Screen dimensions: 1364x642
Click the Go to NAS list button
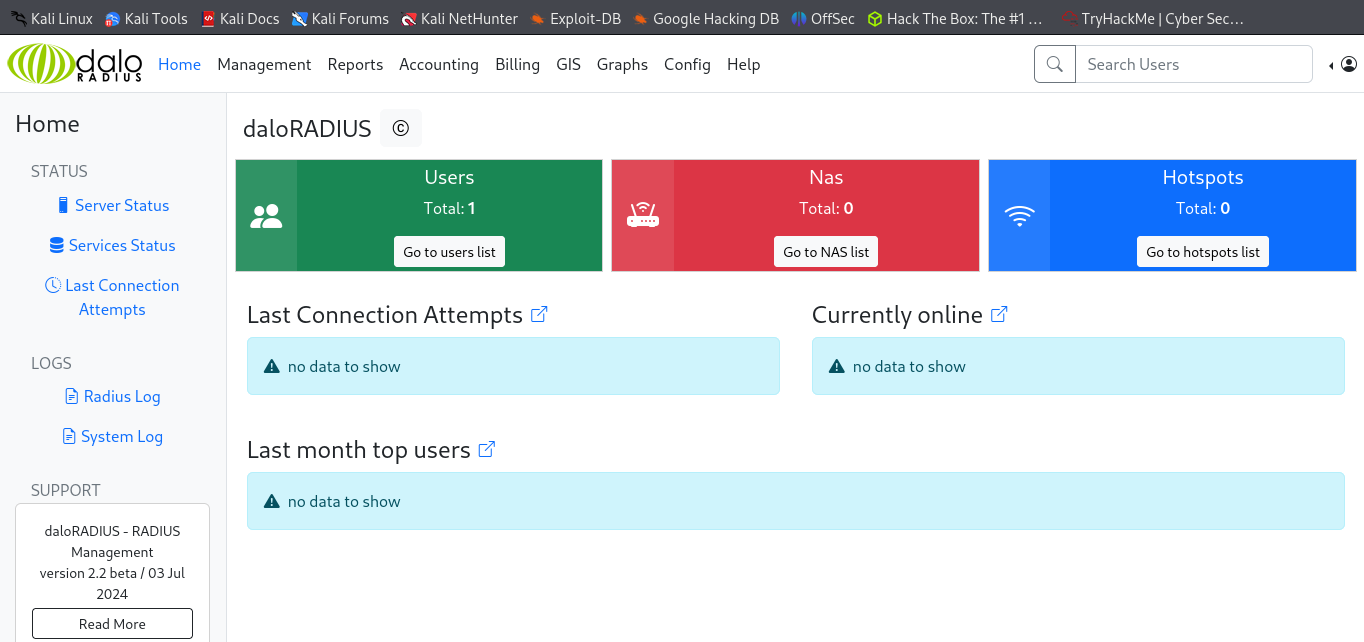tap(825, 251)
